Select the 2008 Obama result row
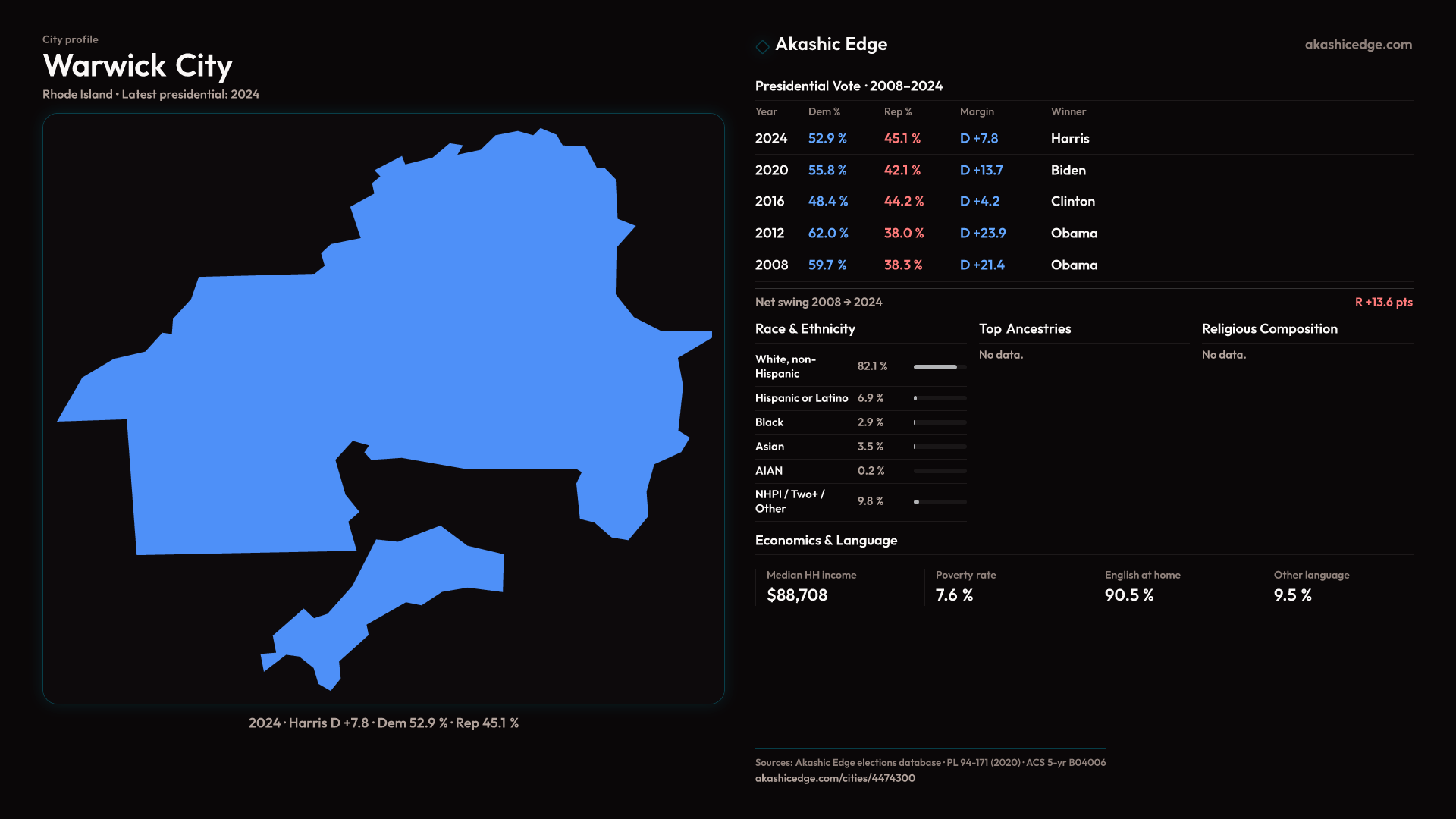Viewport: 1456px width, 819px height. point(1083,265)
